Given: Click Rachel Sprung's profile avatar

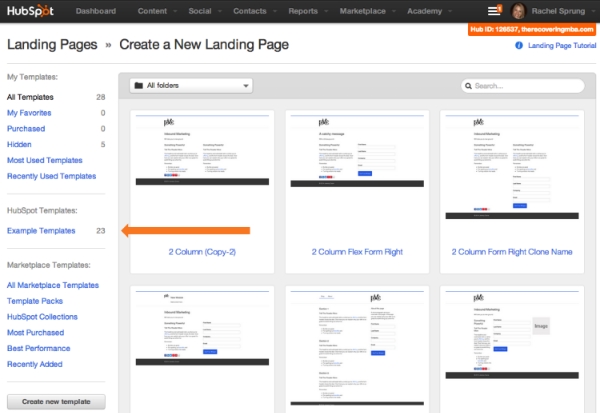Looking at the screenshot, I should point(519,11).
